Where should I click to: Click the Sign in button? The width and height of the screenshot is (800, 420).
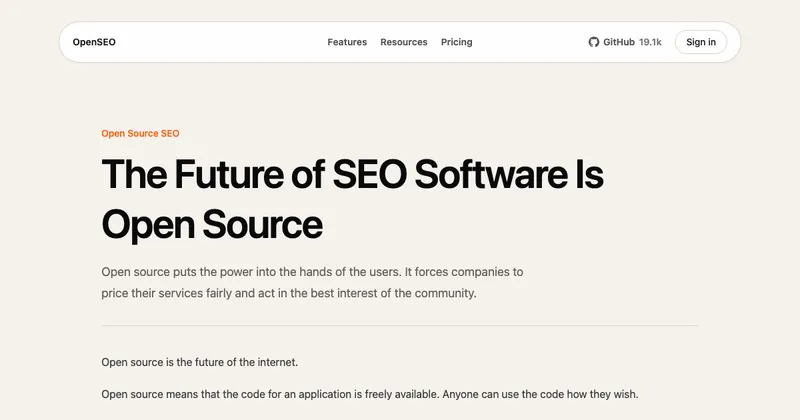701,42
